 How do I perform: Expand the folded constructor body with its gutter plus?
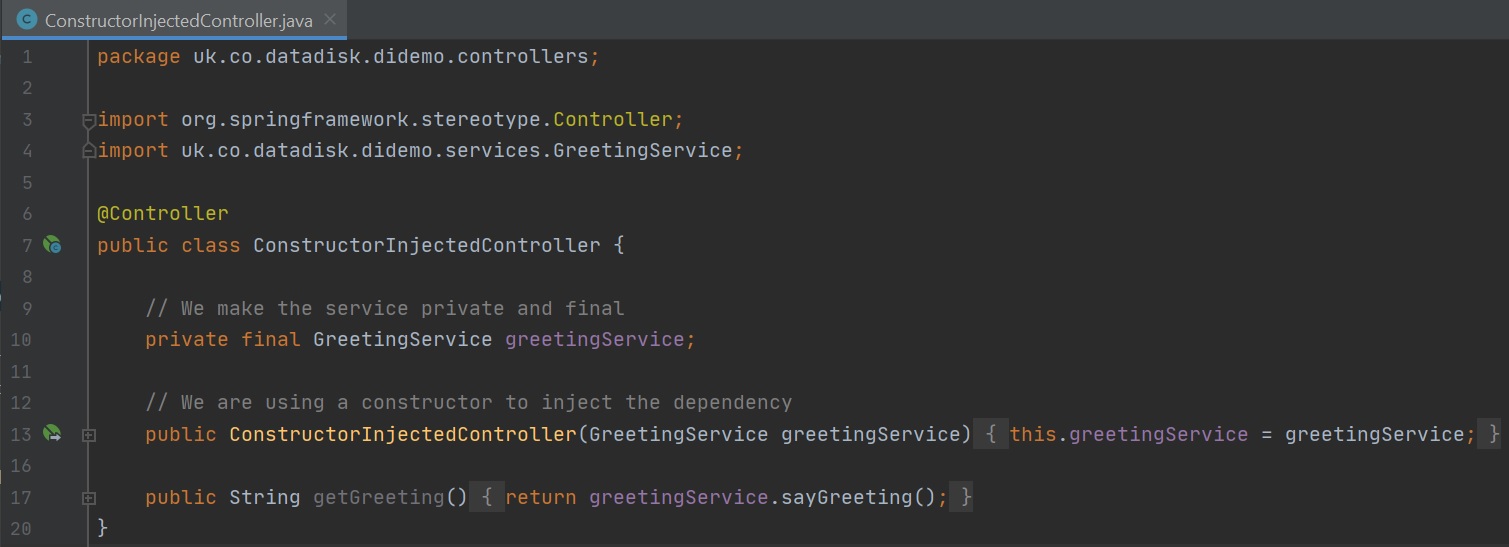(89, 435)
